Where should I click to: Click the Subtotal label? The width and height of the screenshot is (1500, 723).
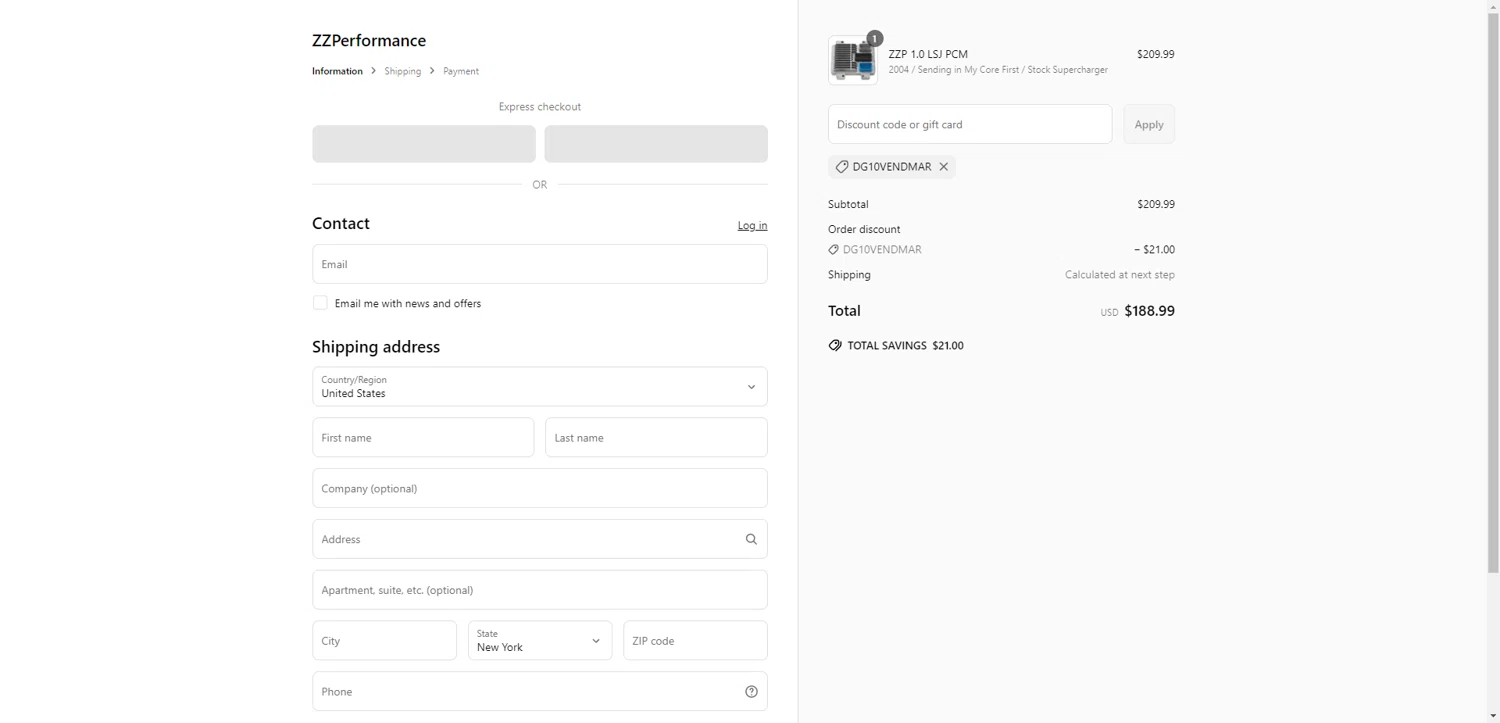click(x=848, y=204)
